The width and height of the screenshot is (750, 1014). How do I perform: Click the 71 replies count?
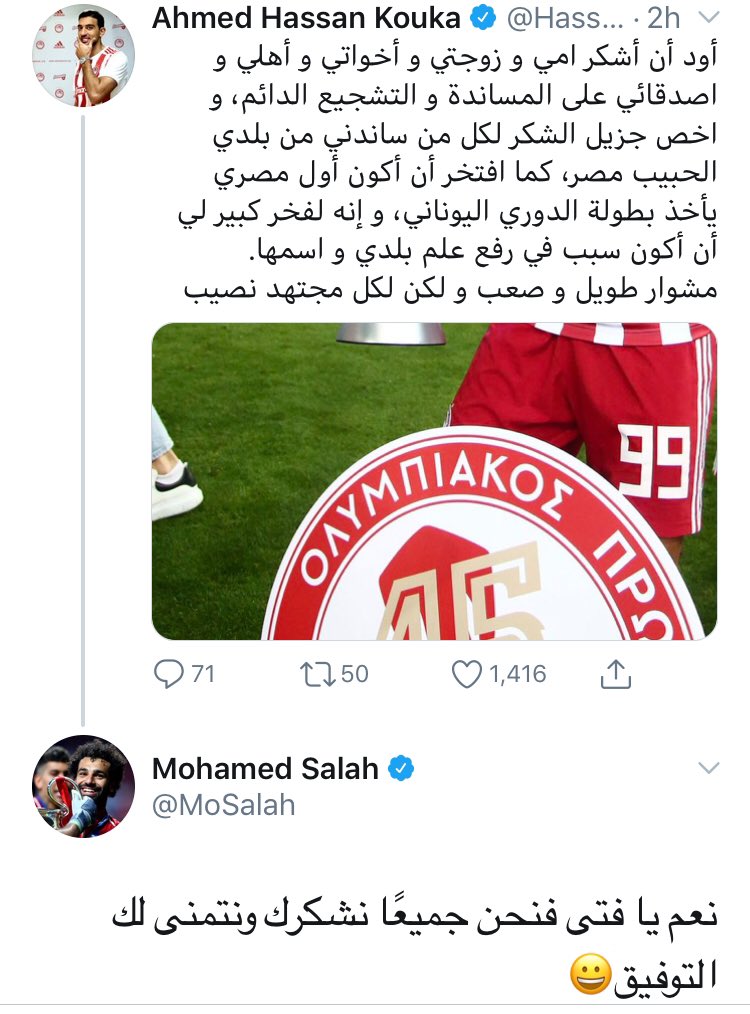pyautogui.click(x=203, y=674)
